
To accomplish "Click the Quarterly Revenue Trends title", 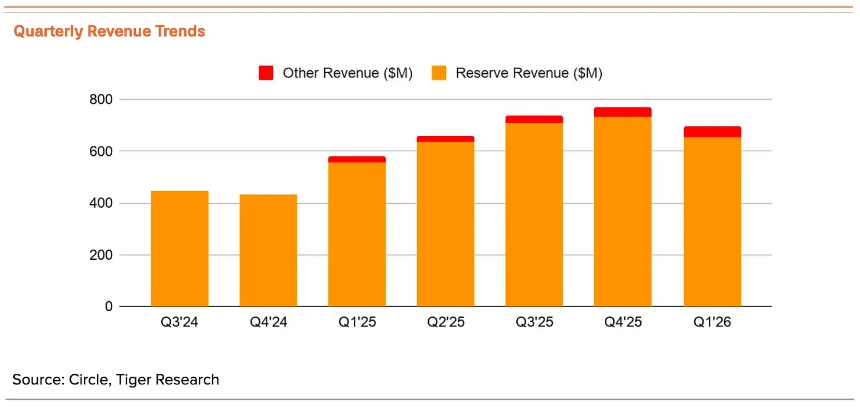I will [x=109, y=32].
